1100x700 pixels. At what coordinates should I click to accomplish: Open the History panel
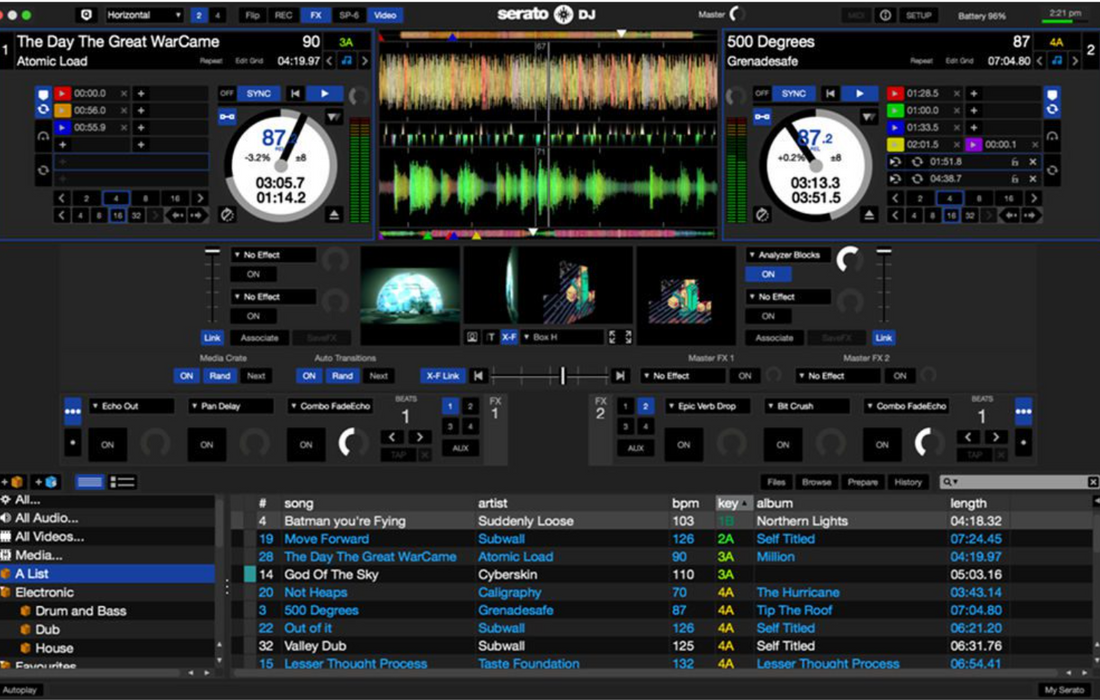pos(908,482)
